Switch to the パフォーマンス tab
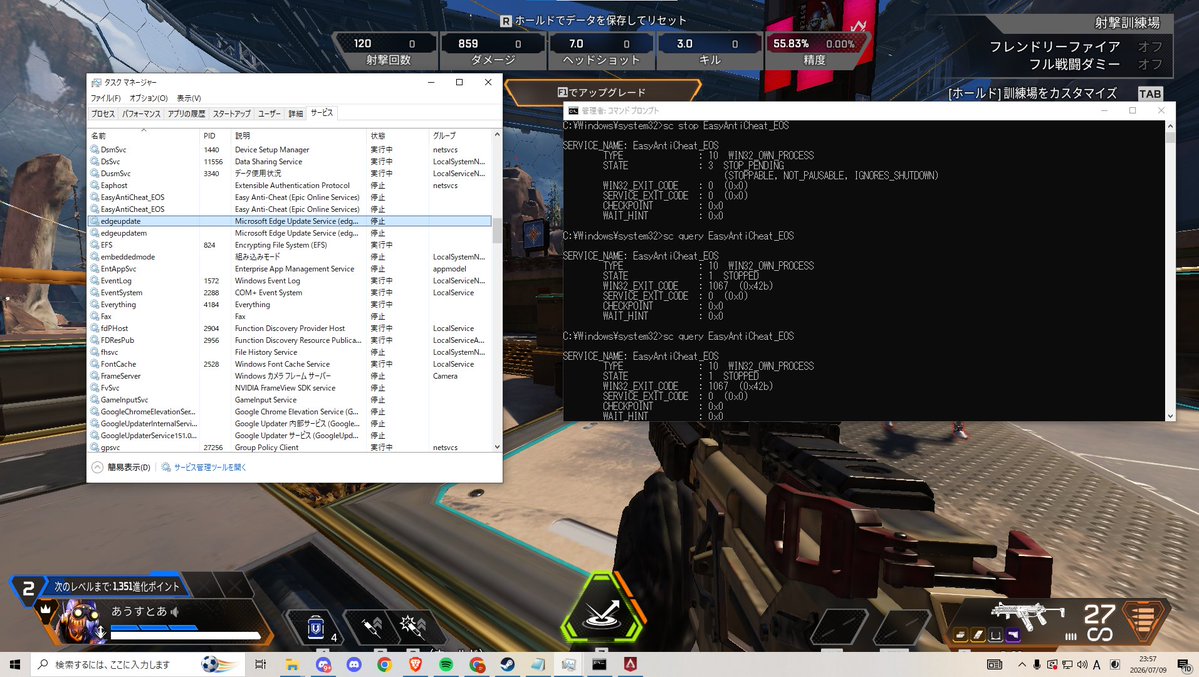 tap(141, 113)
